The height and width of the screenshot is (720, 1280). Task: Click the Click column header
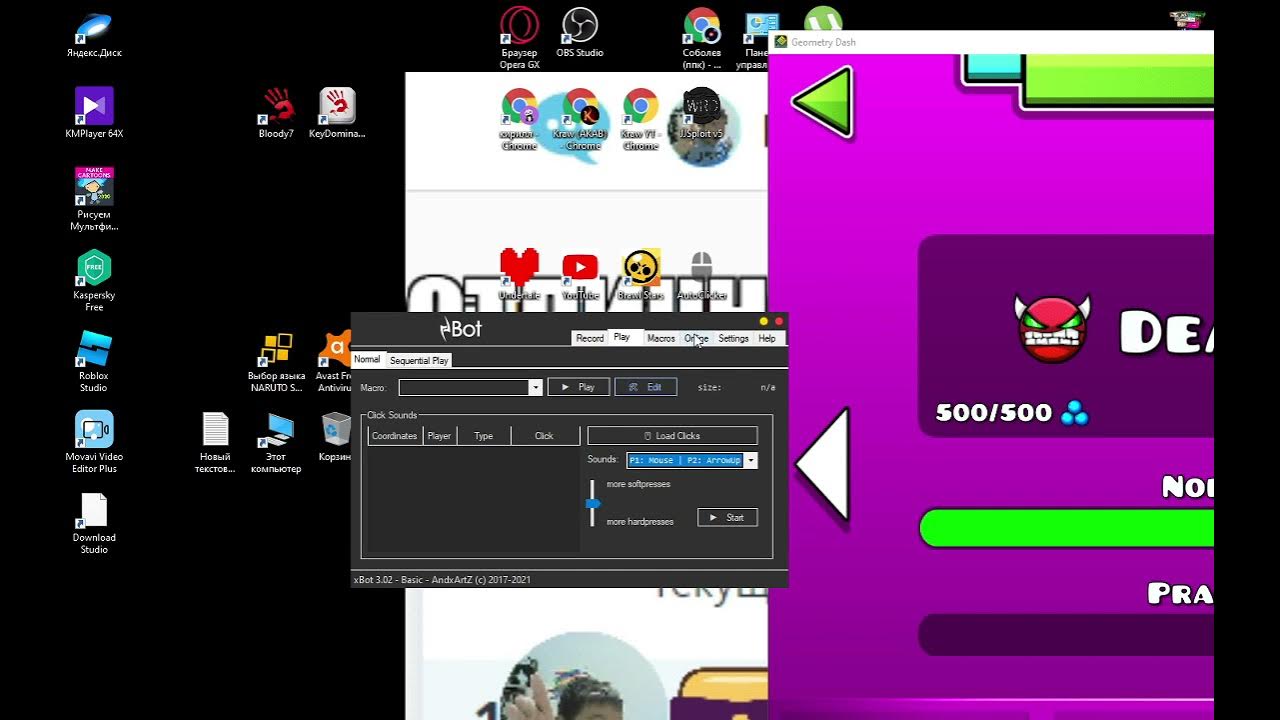point(544,436)
